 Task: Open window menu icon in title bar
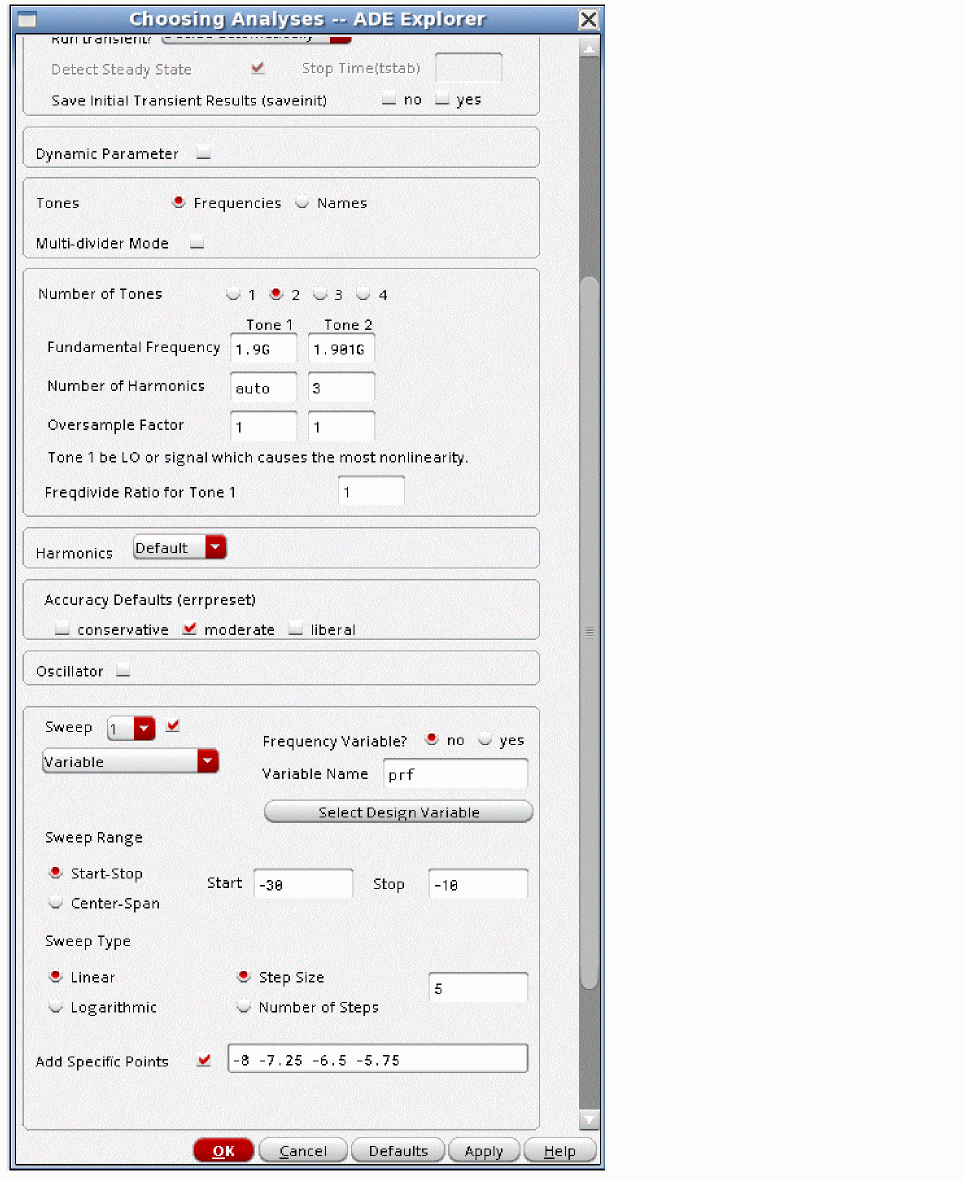27,19
